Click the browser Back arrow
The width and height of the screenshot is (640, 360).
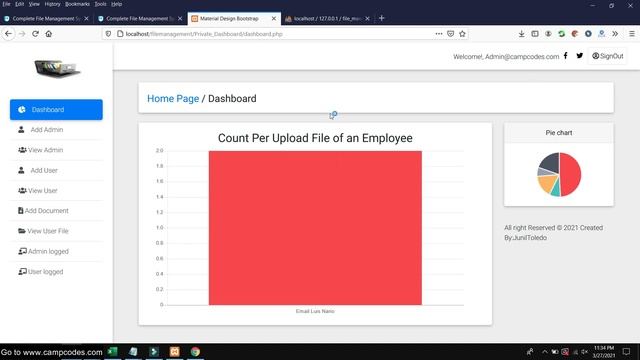(9, 34)
